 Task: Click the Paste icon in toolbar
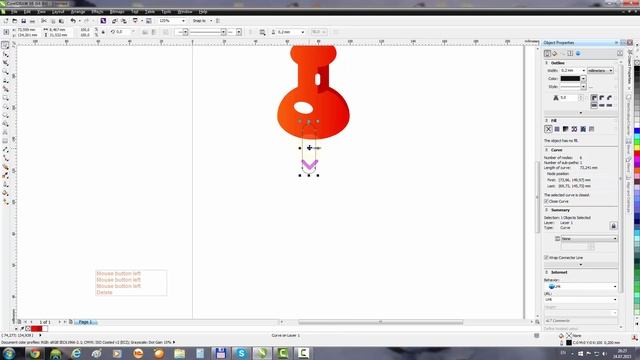click(61, 21)
